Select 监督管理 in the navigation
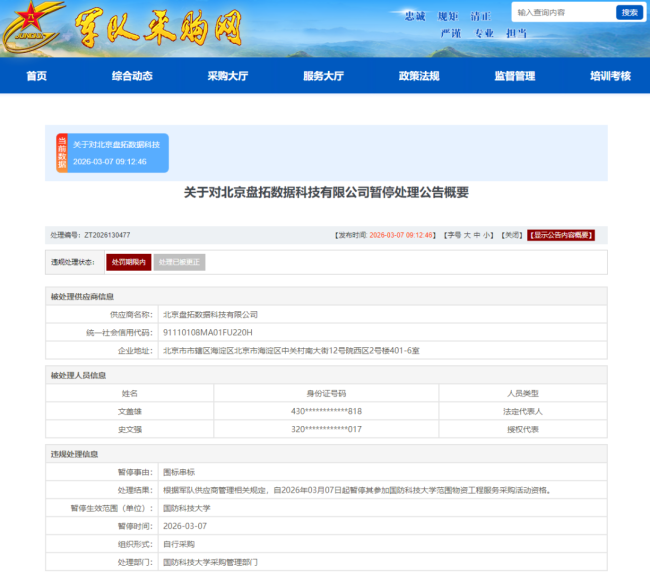 click(515, 76)
